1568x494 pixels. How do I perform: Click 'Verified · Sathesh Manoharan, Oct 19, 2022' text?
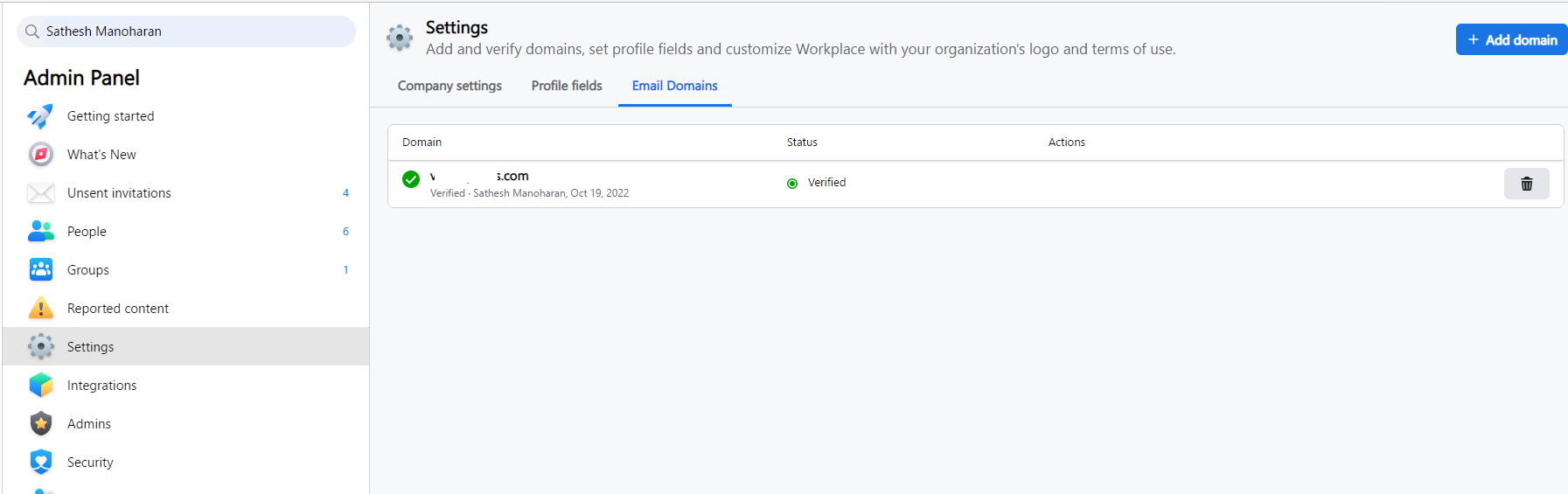coord(529,193)
